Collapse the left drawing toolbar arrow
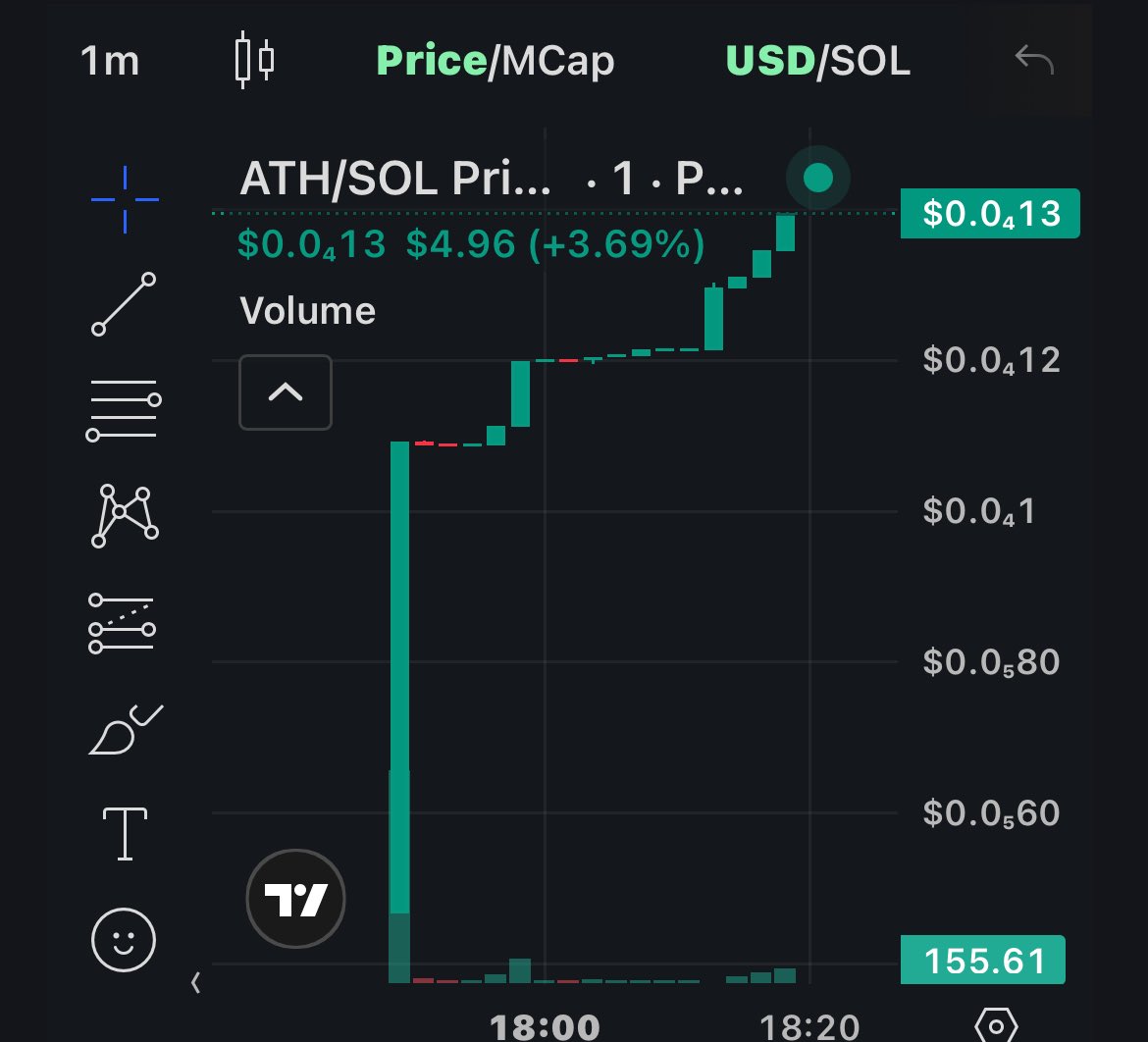Image resolution: width=1148 pixels, height=1042 pixels. pyautogui.click(x=195, y=983)
